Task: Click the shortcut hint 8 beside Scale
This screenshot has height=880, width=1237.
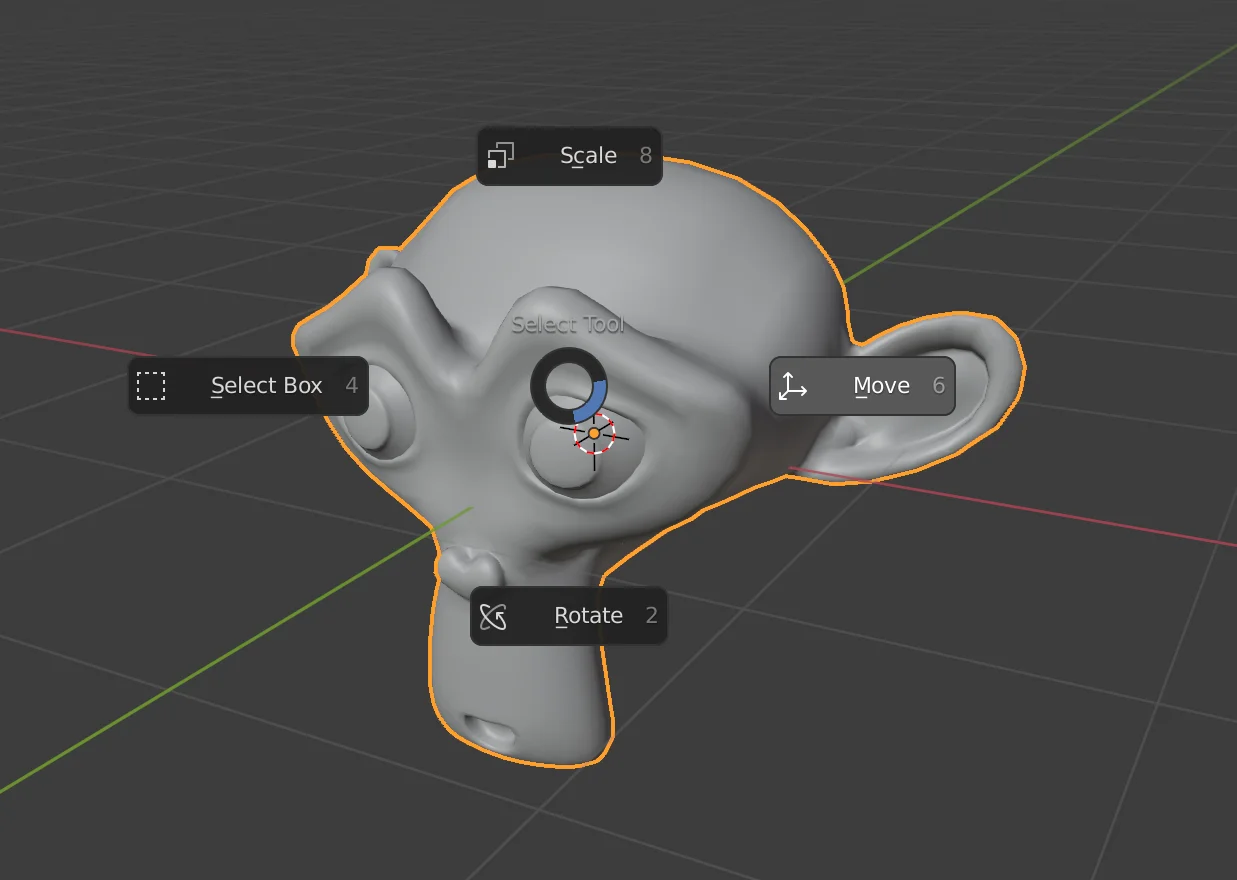Action: (645, 155)
